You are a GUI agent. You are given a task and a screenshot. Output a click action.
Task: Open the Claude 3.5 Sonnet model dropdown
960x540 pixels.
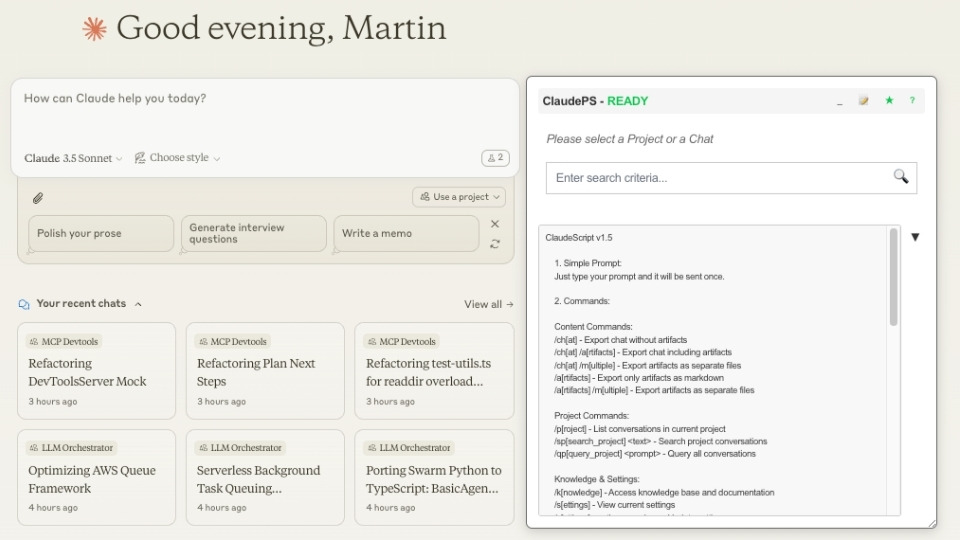(x=73, y=158)
